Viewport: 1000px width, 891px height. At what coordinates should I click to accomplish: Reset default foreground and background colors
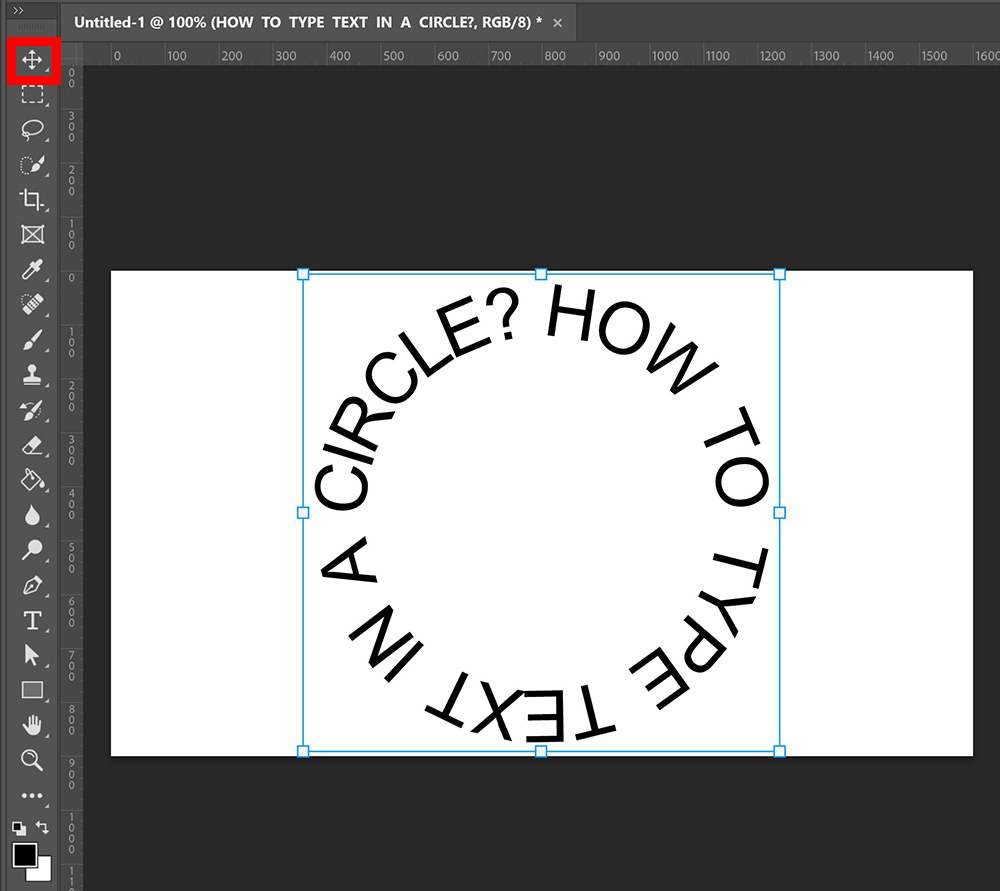19,828
